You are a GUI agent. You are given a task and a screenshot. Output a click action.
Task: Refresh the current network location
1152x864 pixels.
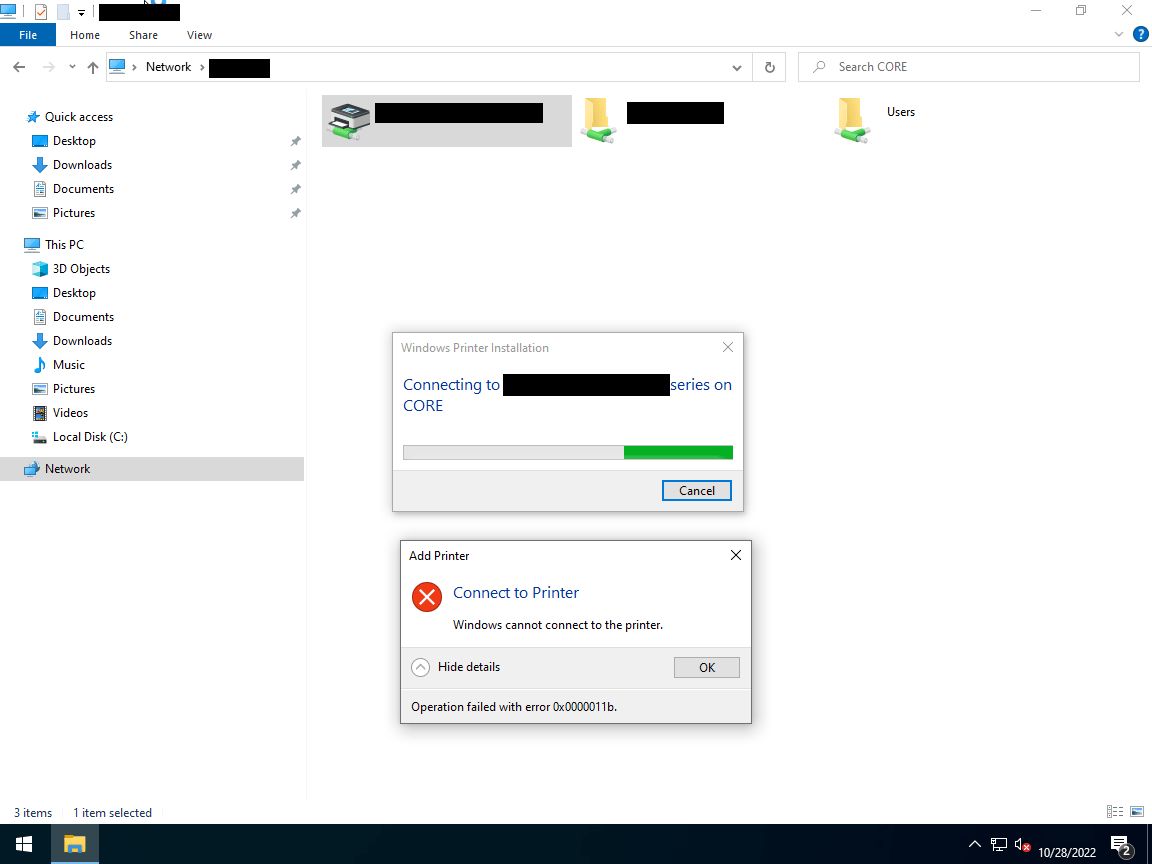click(769, 67)
